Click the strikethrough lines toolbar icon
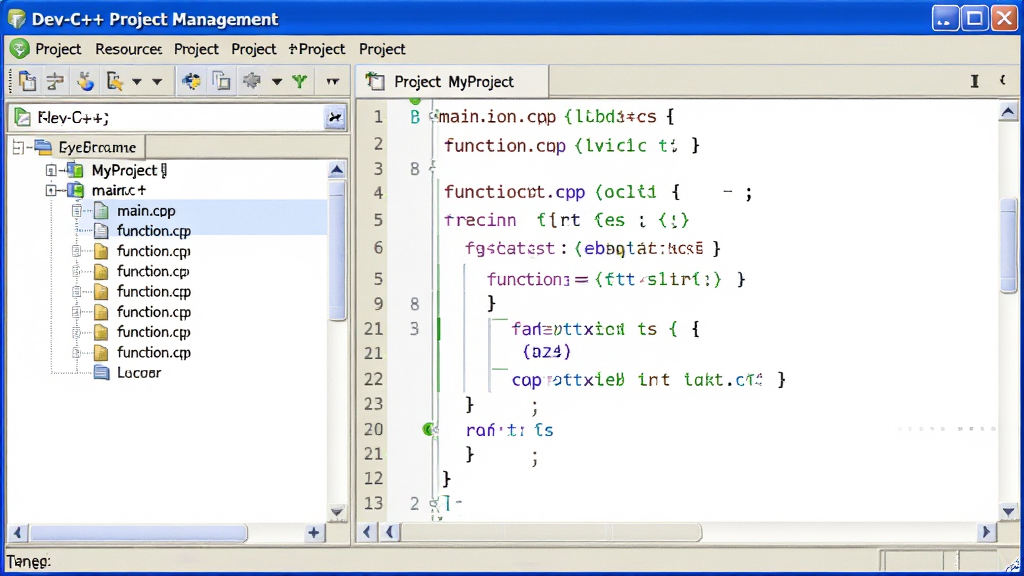This screenshot has width=1024, height=576. pyautogui.click(x=56, y=82)
